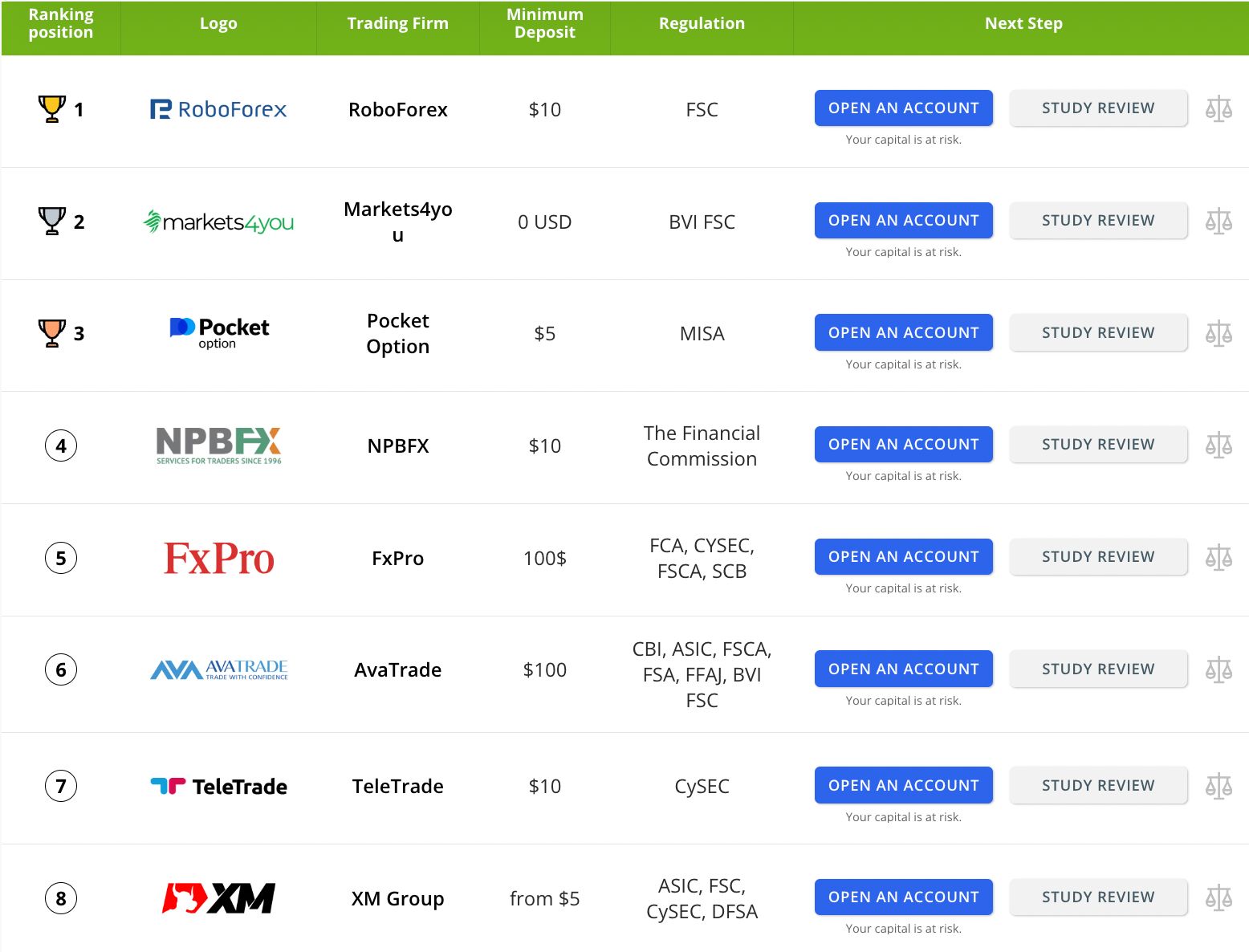
Task: Click the 'FCA, CYSEC, FSCA, SCB' regulation cell
Action: pos(702,558)
